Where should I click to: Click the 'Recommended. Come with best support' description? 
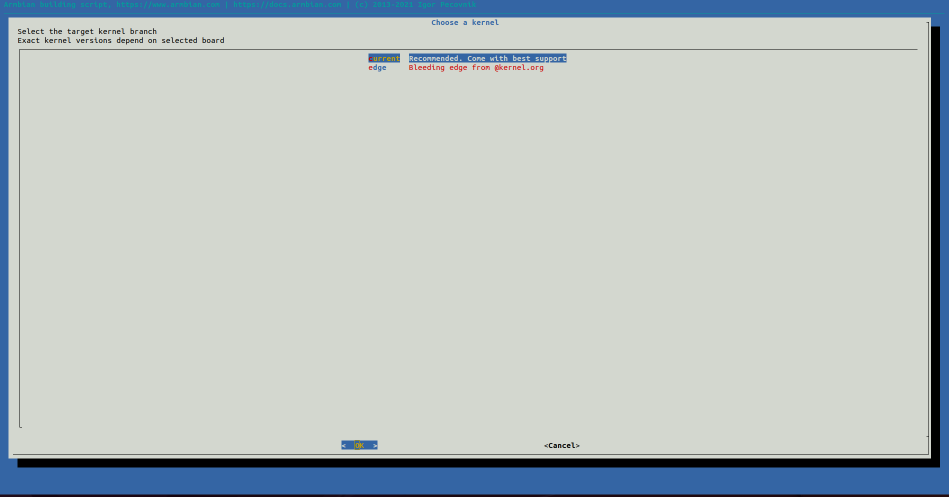click(x=487, y=59)
